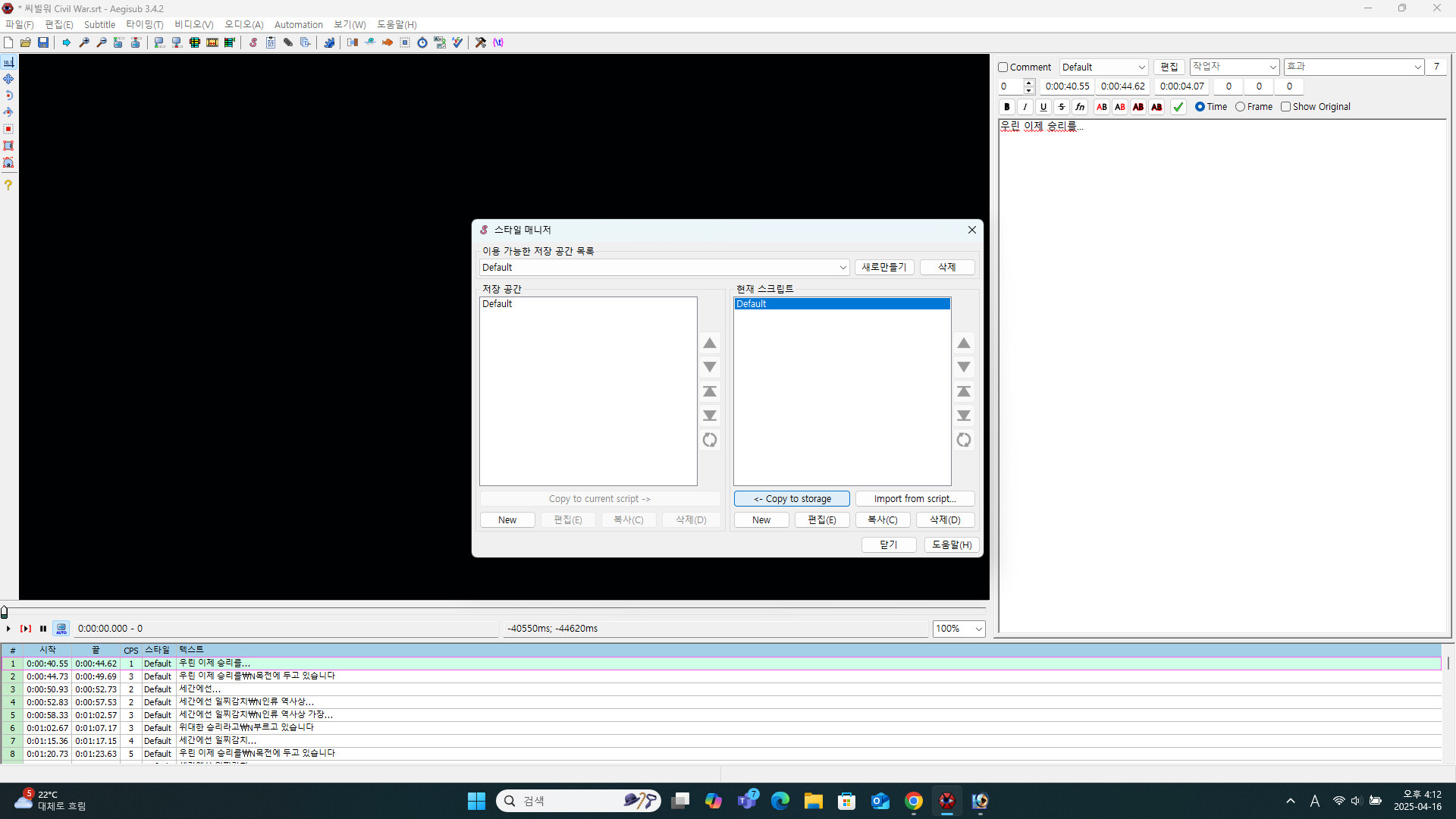This screenshot has width=1456, height=819.
Task: Enable the Comment checkbox
Action: pos(1003,67)
